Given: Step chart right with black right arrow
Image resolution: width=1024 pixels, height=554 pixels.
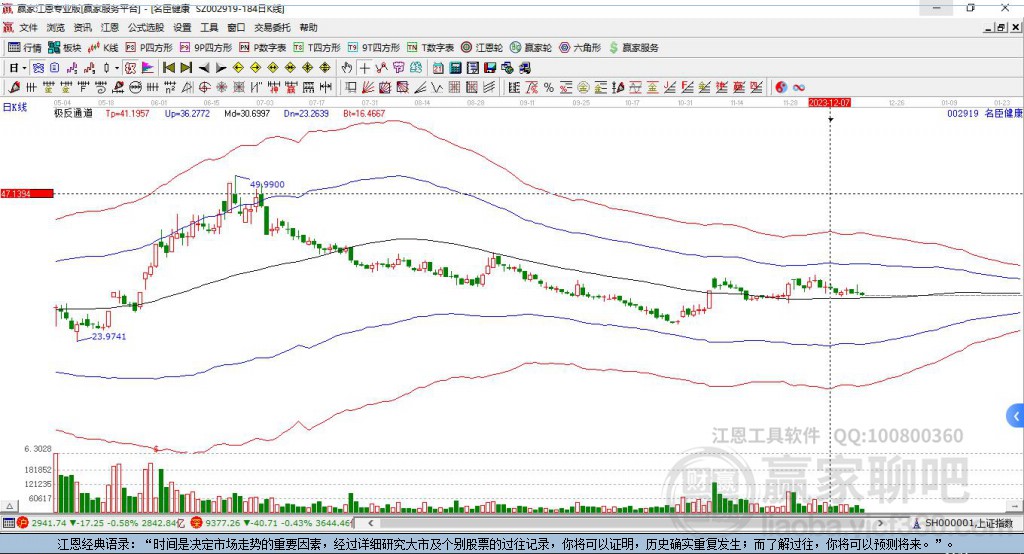Looking at the screenshot, I should coord(221,67).
